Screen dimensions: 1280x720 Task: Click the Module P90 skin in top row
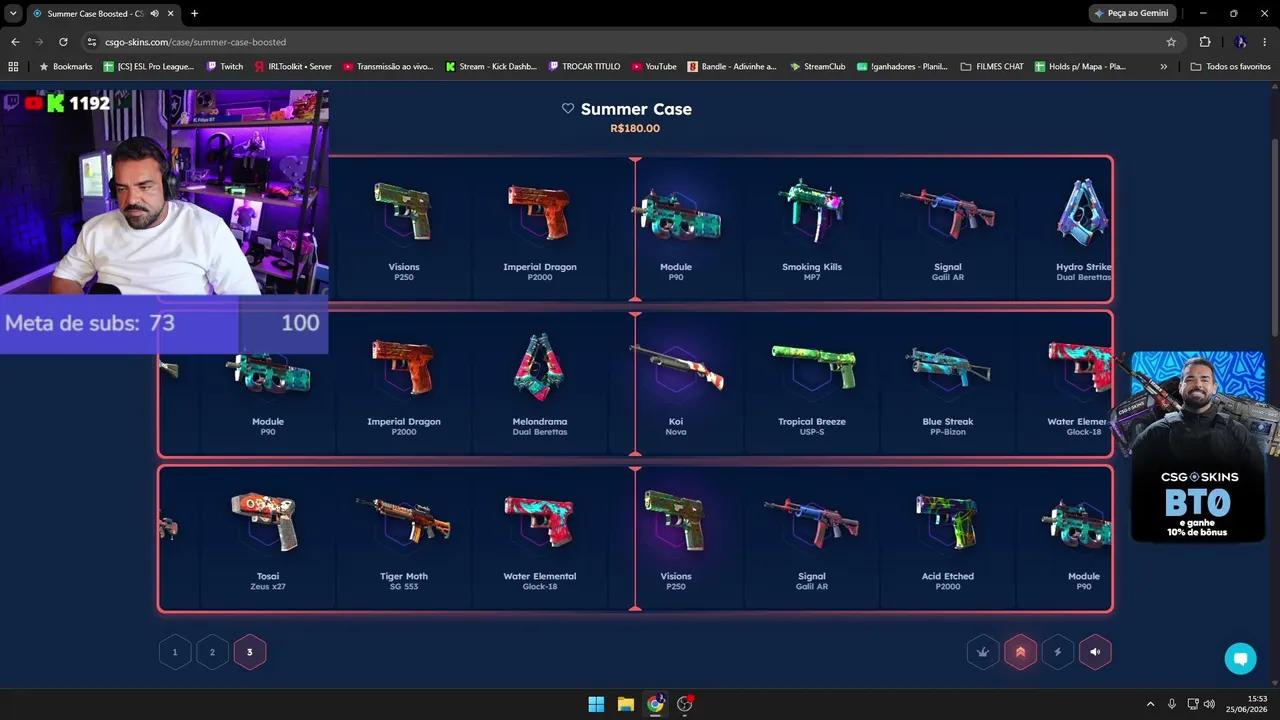pyautogui.click(x=676, y=228)
